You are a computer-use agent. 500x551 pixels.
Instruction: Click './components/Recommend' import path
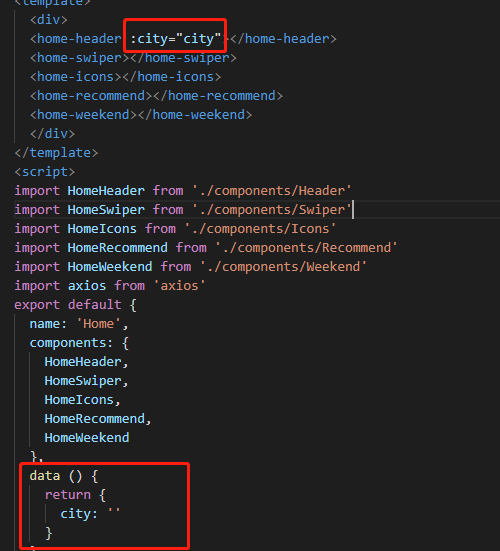click(x=306, y=247)
